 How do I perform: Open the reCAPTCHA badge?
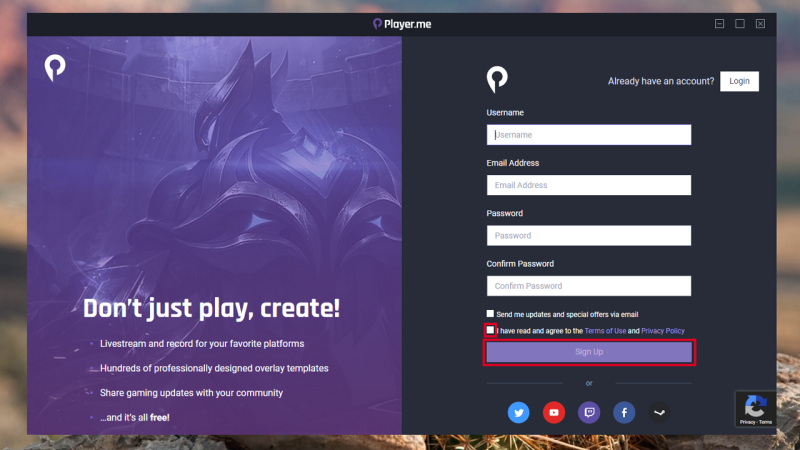(756, 409)
